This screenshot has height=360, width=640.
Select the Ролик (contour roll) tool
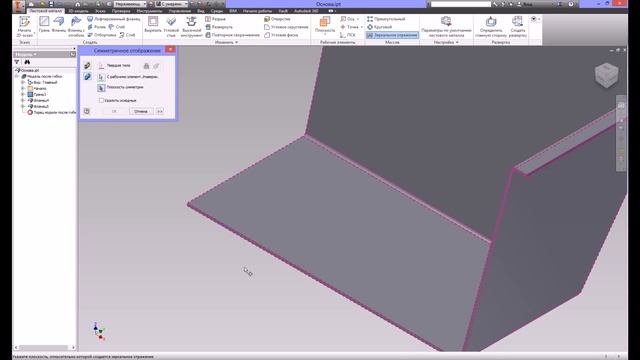click(x=96, y=27)
